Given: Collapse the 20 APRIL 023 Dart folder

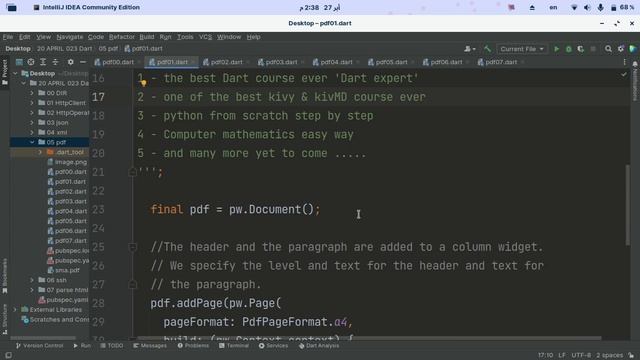Looking at the screenshot, I should (24, 83).
